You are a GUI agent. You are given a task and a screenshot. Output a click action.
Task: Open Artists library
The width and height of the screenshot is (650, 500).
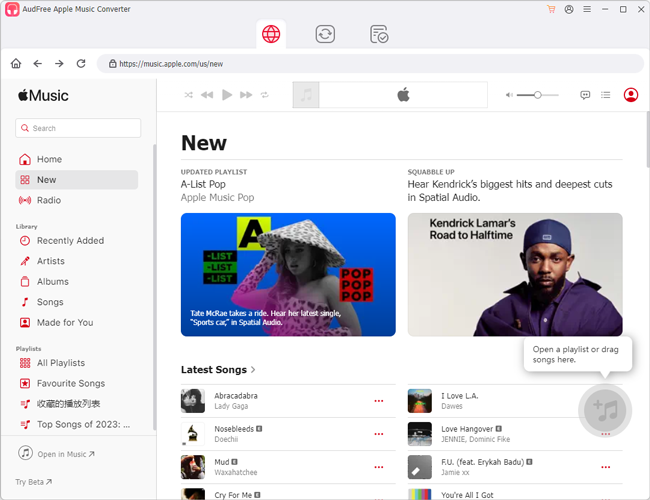click(77, 261)
